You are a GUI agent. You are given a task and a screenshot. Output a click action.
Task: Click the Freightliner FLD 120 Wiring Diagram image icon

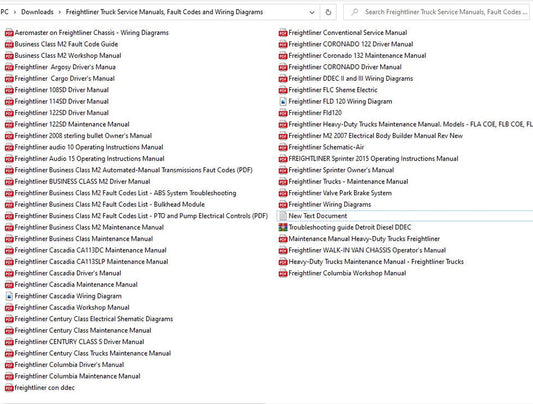tap(283, 102)
